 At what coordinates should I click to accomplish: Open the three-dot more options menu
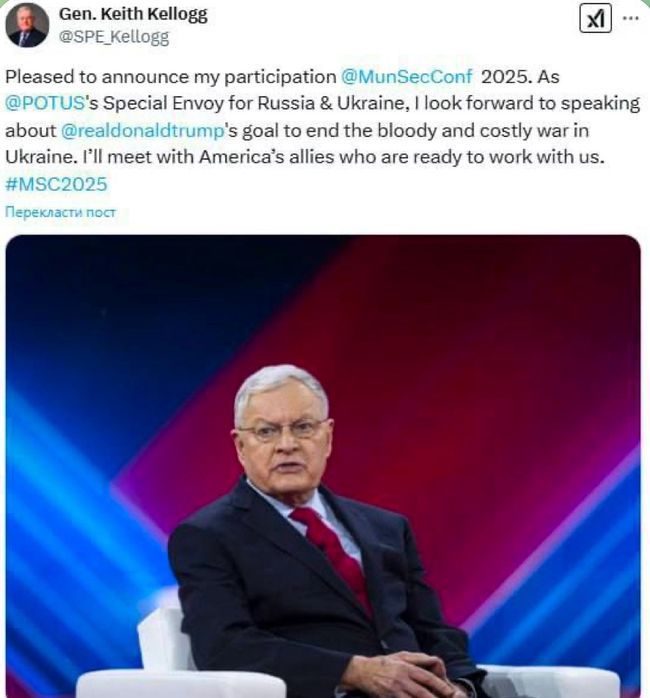coord(628,17)
